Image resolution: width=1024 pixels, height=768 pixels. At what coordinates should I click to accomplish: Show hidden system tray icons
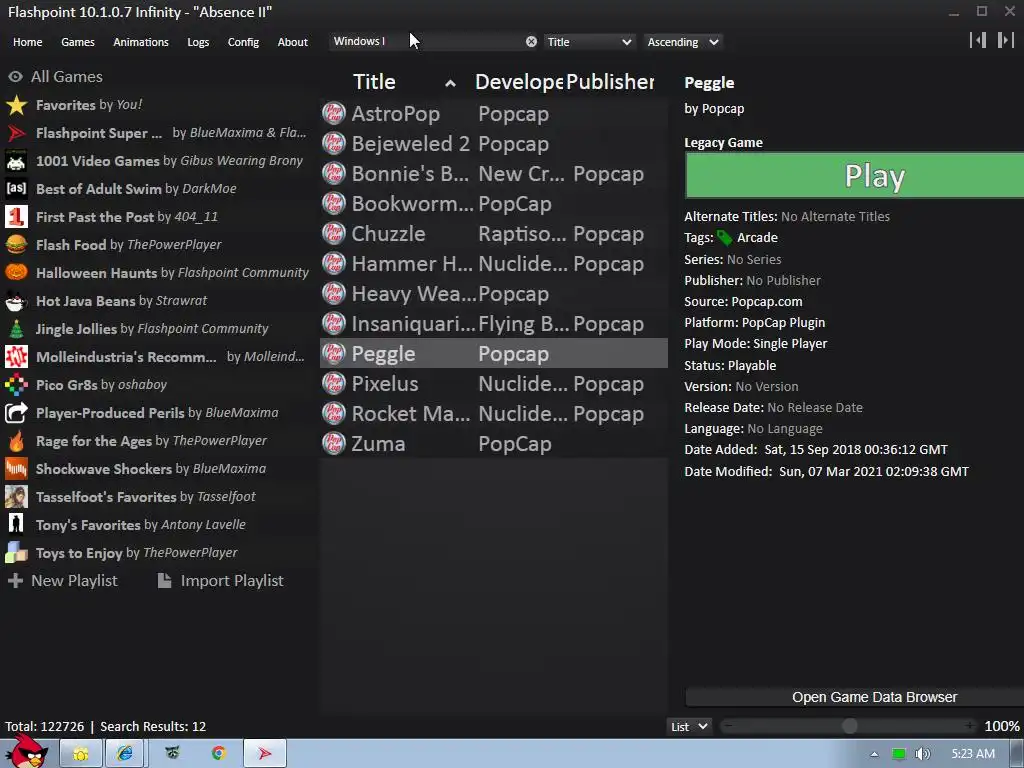[x=874, y=754]
